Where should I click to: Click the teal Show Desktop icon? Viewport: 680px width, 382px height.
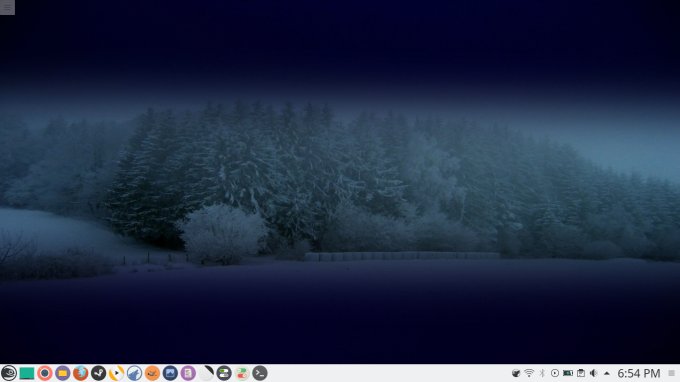pyautogui.click(x=27, y=373)
